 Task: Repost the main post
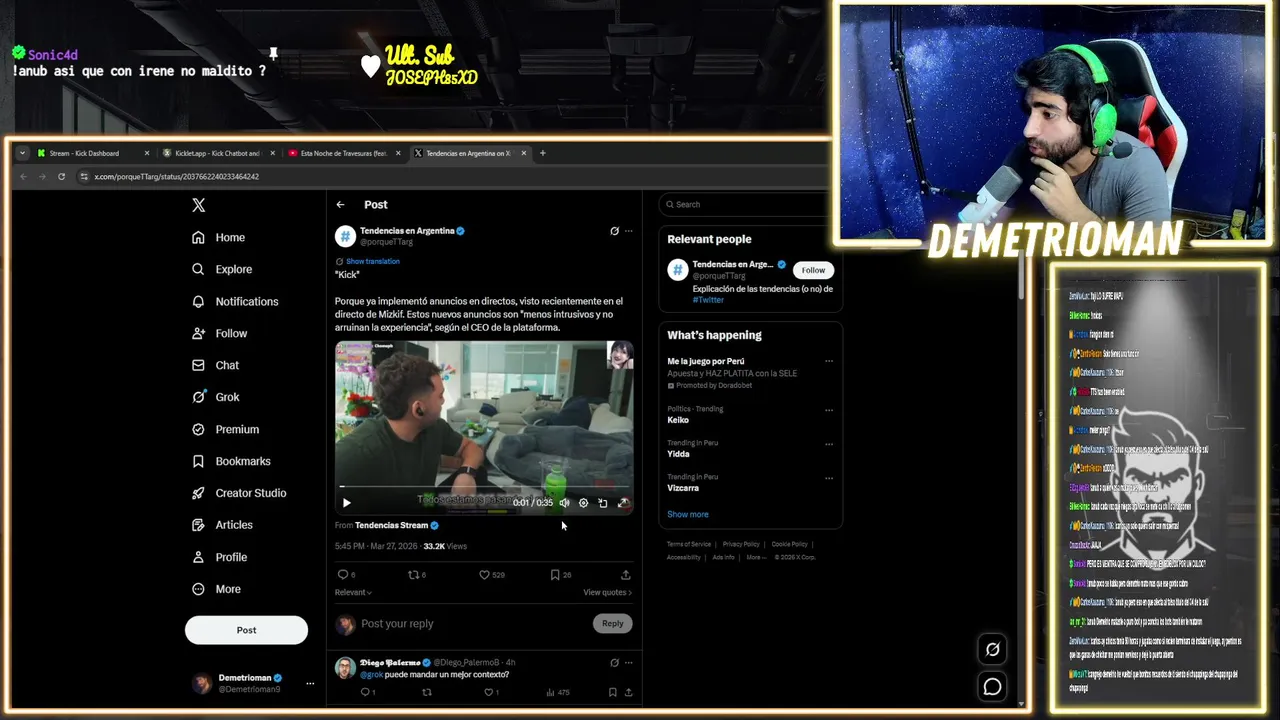click(x=417, y=575)
